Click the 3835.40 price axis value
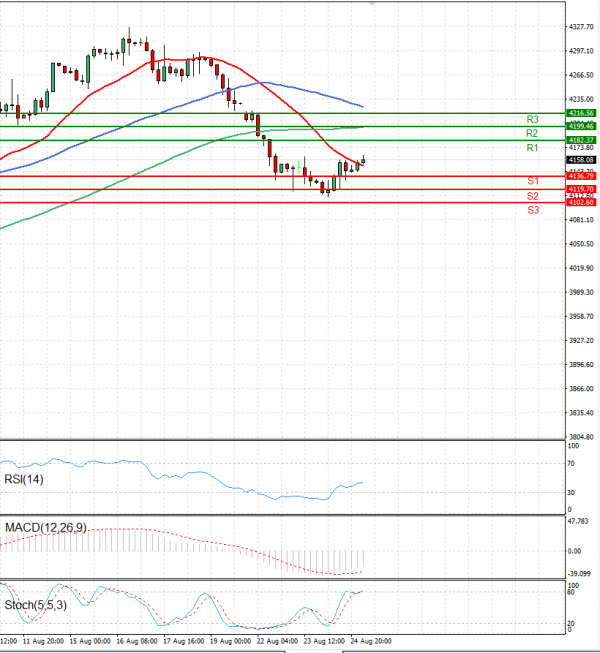 pos(581,413)
